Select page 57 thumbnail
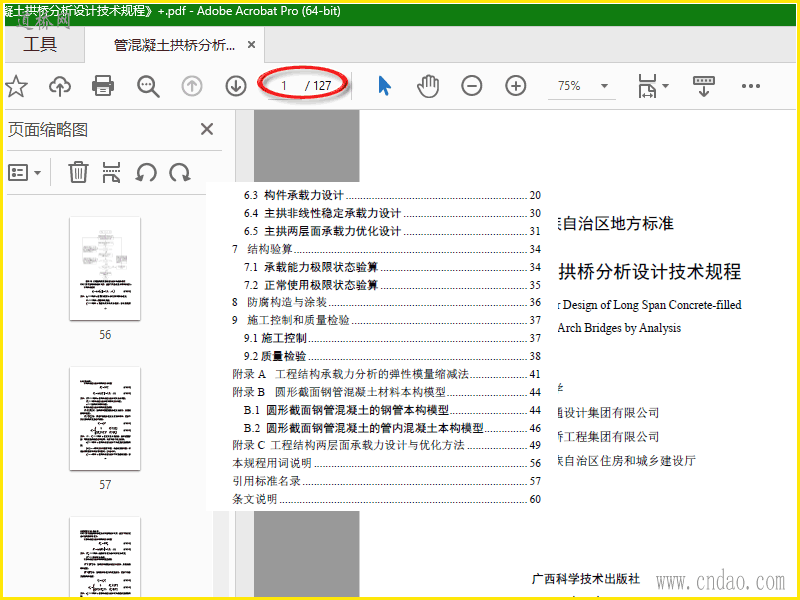This screenshot has width=800, height=600. click(105, 419)
